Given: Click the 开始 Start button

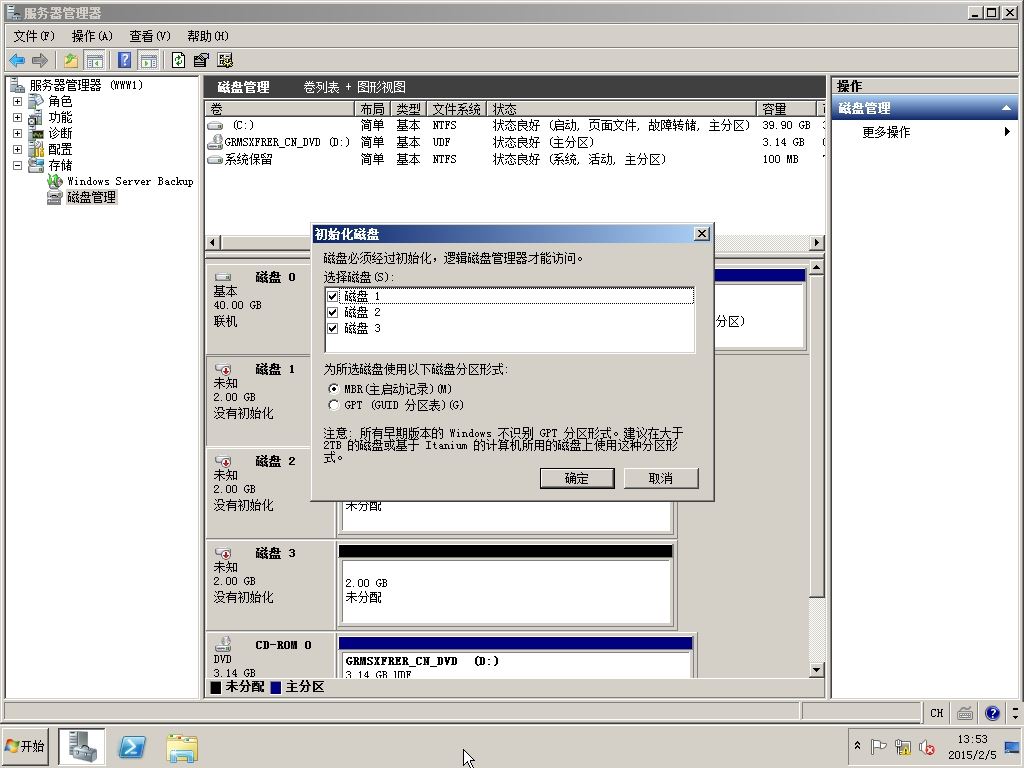Looking at the screenshot, I should [25, 746].
